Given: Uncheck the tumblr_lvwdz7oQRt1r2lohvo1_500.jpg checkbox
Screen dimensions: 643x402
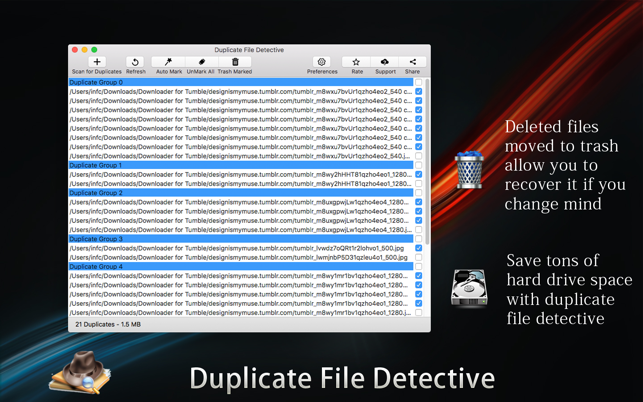Looking at the screenshot, I should [x=419, y=248].
